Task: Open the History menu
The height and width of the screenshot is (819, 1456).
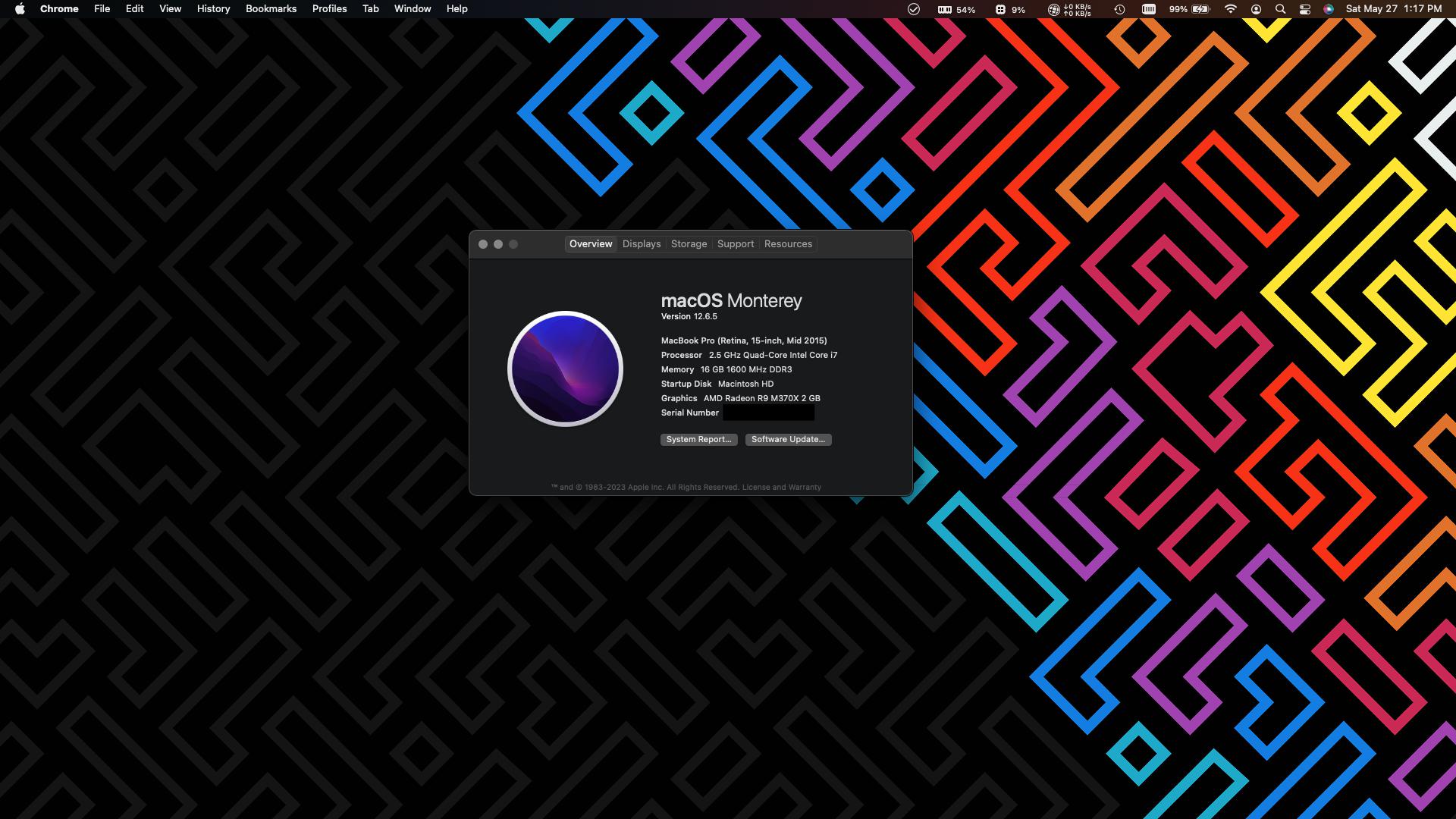Action: click(x=213, y=9)
